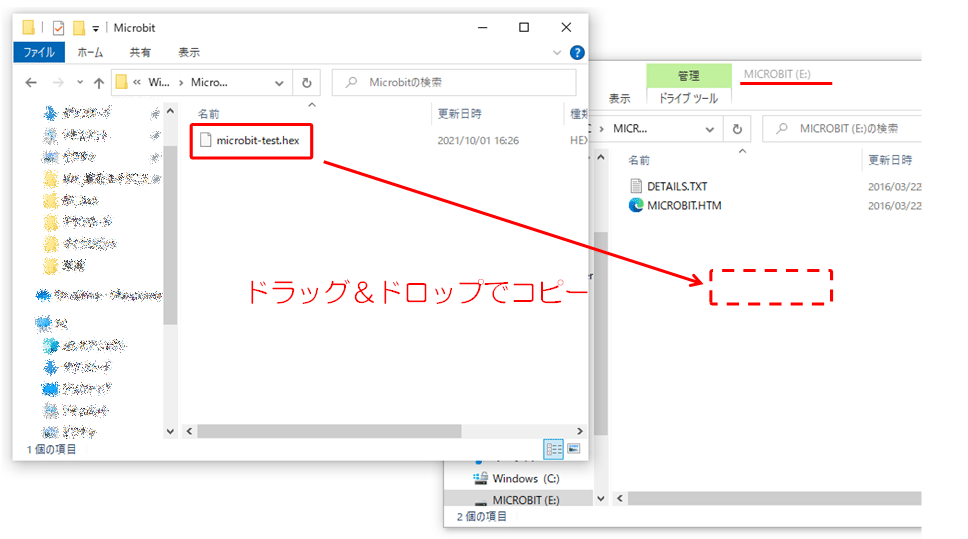The width and height of the screenshot is (968, 539).
Task: Open the Customize Quick Access Toolbar dropdown
Action: pos(95,27)
